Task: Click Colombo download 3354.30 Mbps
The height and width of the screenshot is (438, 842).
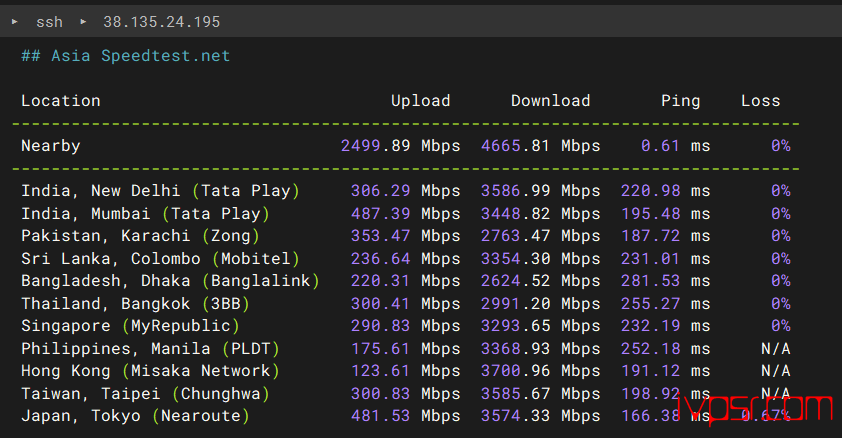Action: click(x=541, y=259)
